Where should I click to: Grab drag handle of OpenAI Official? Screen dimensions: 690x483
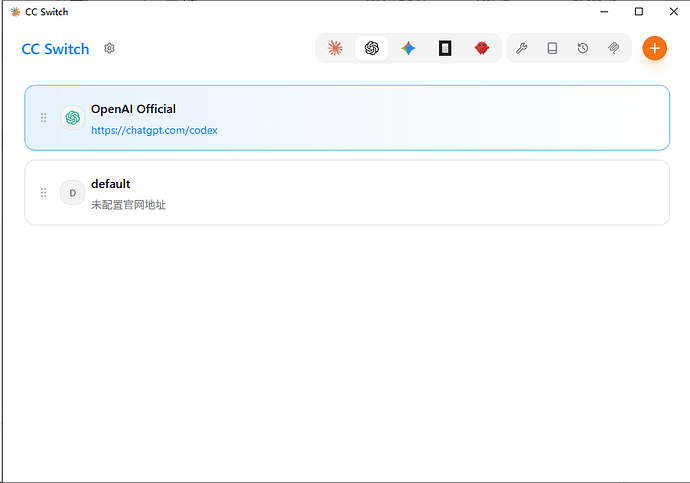44,118
